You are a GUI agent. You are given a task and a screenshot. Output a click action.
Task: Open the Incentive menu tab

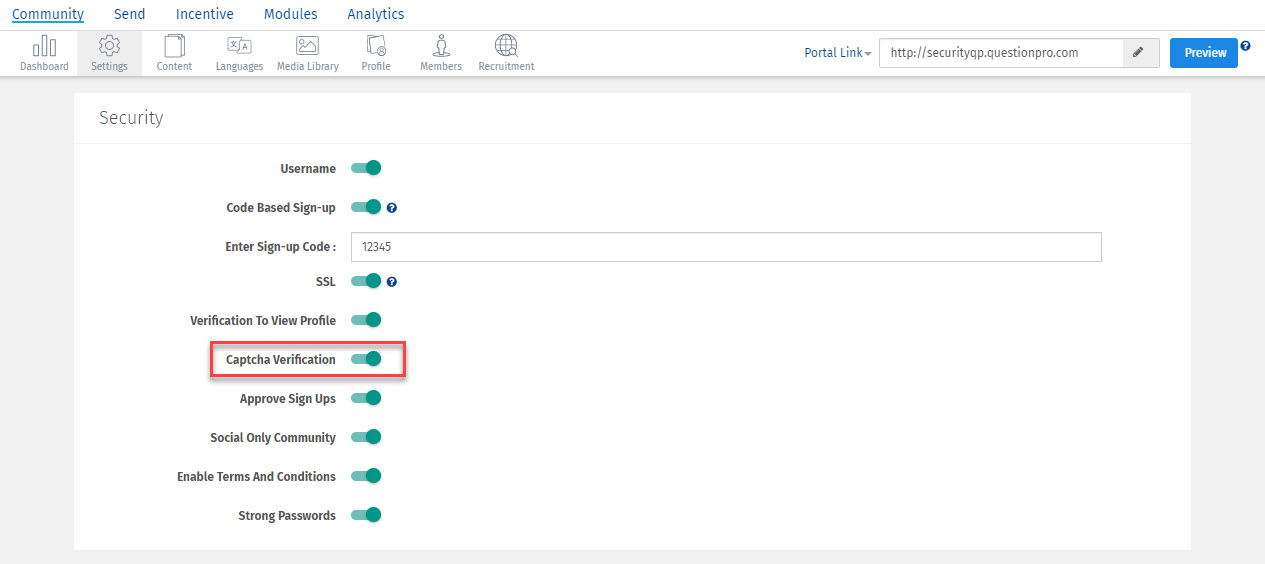[204, 14]
